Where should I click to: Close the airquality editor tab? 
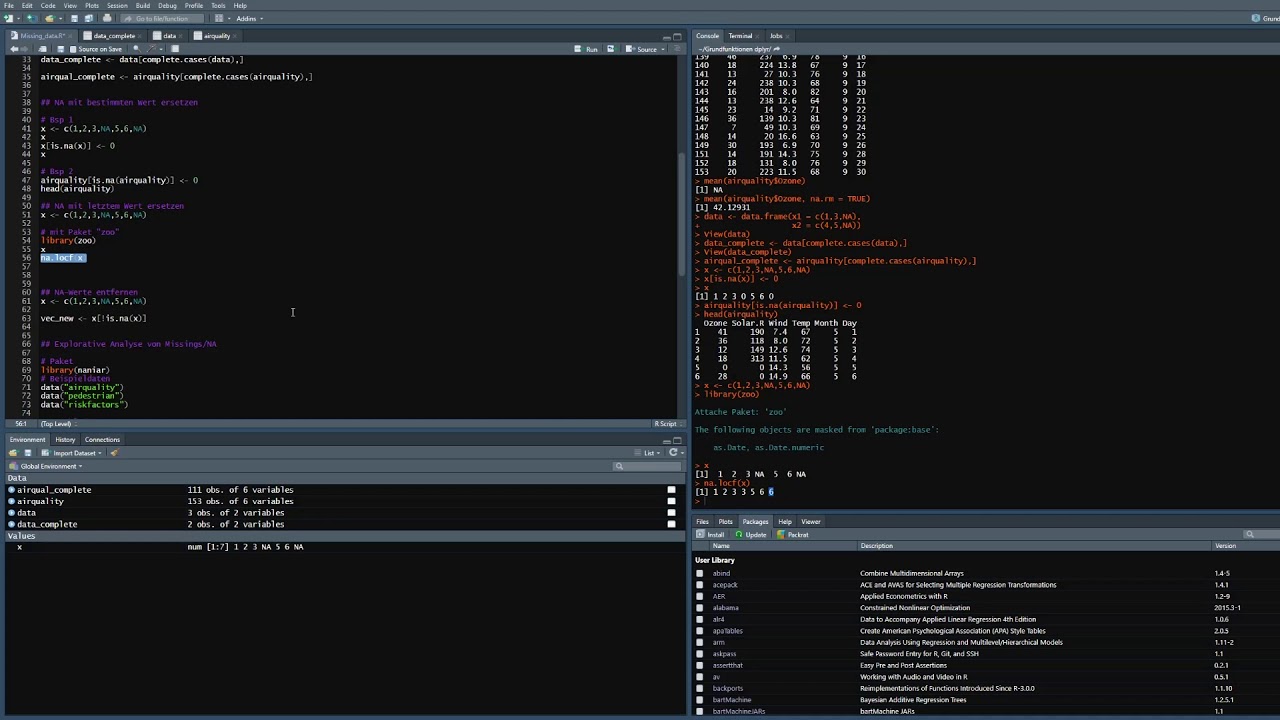pyautogui.click(x=235, y=36)
